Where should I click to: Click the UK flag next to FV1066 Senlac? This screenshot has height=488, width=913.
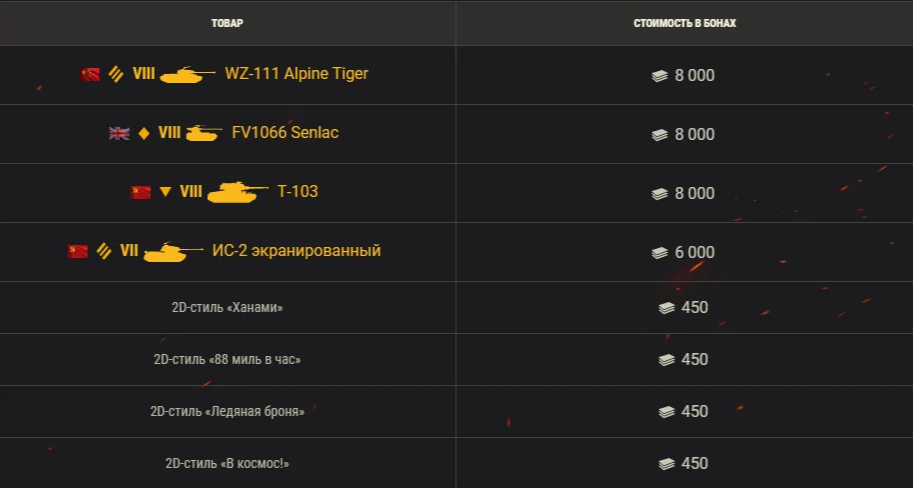point(119,133)
